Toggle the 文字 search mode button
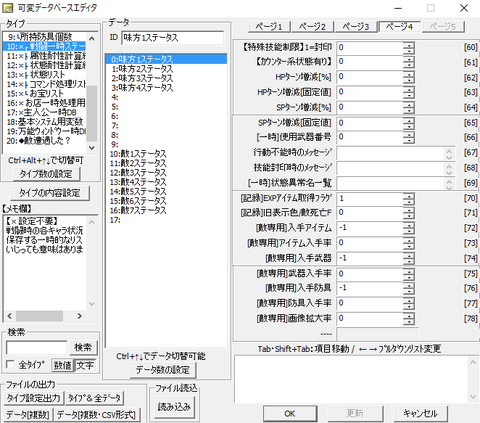Viewport: 480px width, 423px height. [85, 365]
